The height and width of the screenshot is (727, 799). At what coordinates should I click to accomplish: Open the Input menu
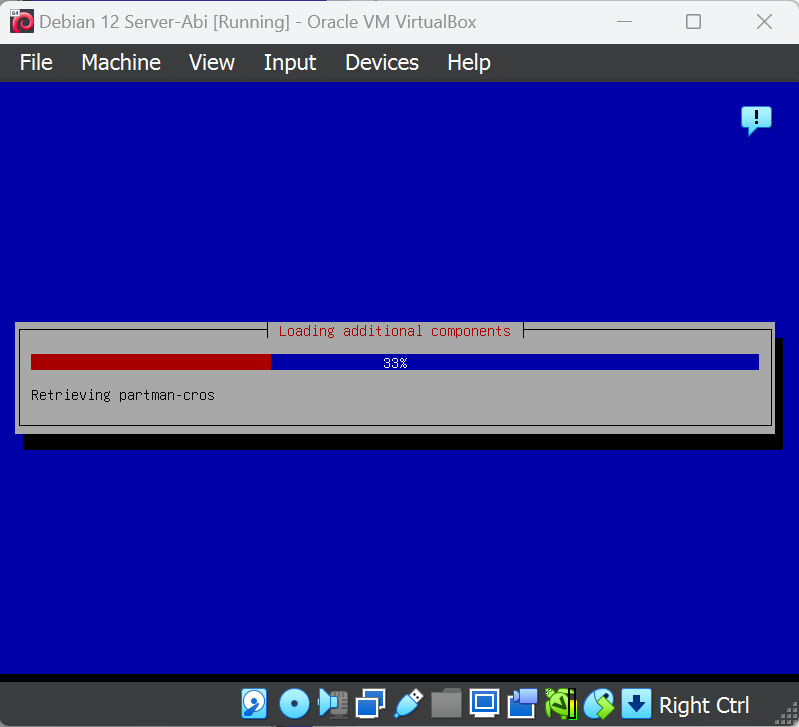click(289, 63)
